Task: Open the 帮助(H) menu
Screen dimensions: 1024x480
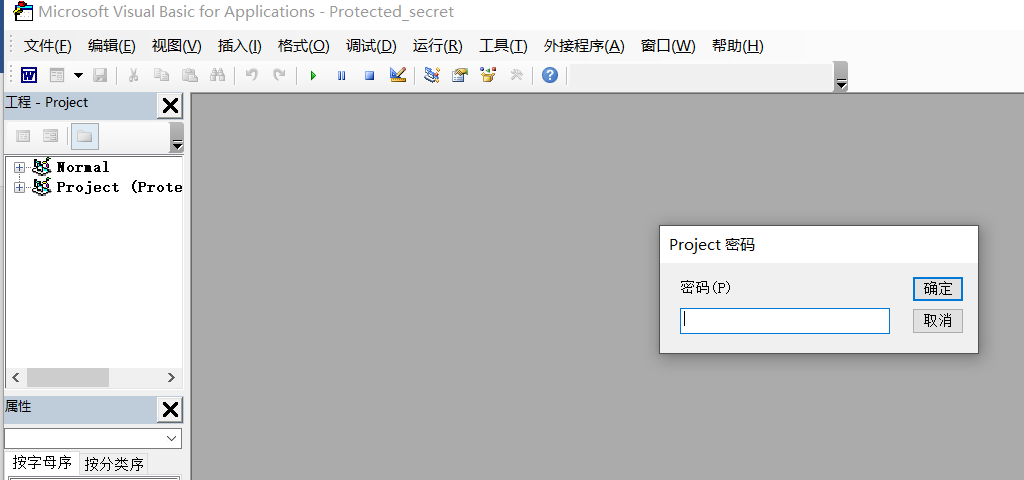Action: (x=738, y=46)
